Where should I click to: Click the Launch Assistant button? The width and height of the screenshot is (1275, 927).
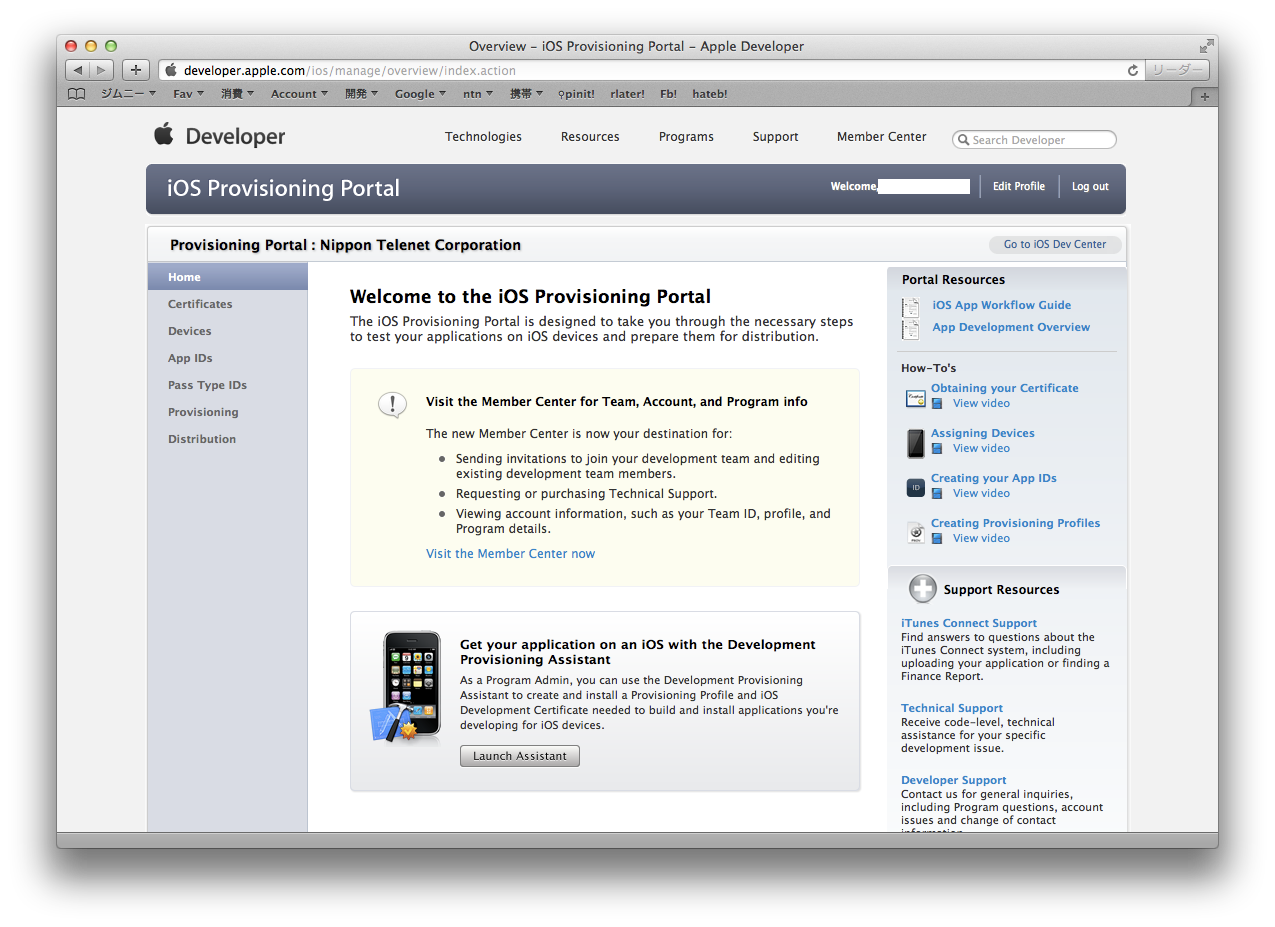(x=520, y=756)
